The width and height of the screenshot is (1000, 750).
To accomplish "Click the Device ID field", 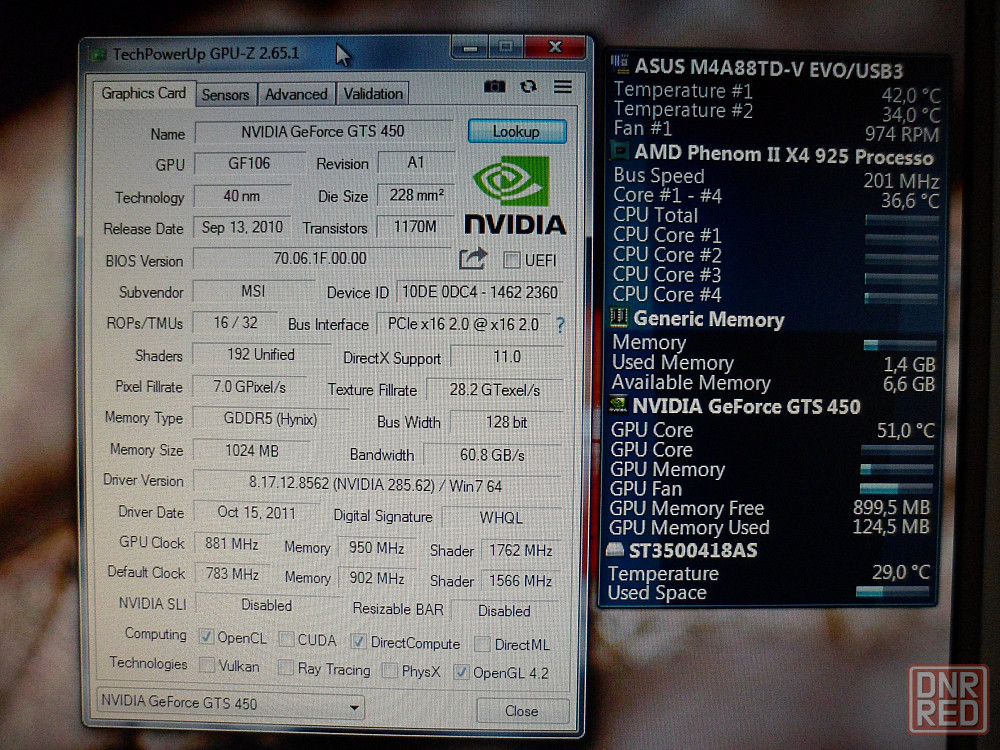I will point(480,292).
